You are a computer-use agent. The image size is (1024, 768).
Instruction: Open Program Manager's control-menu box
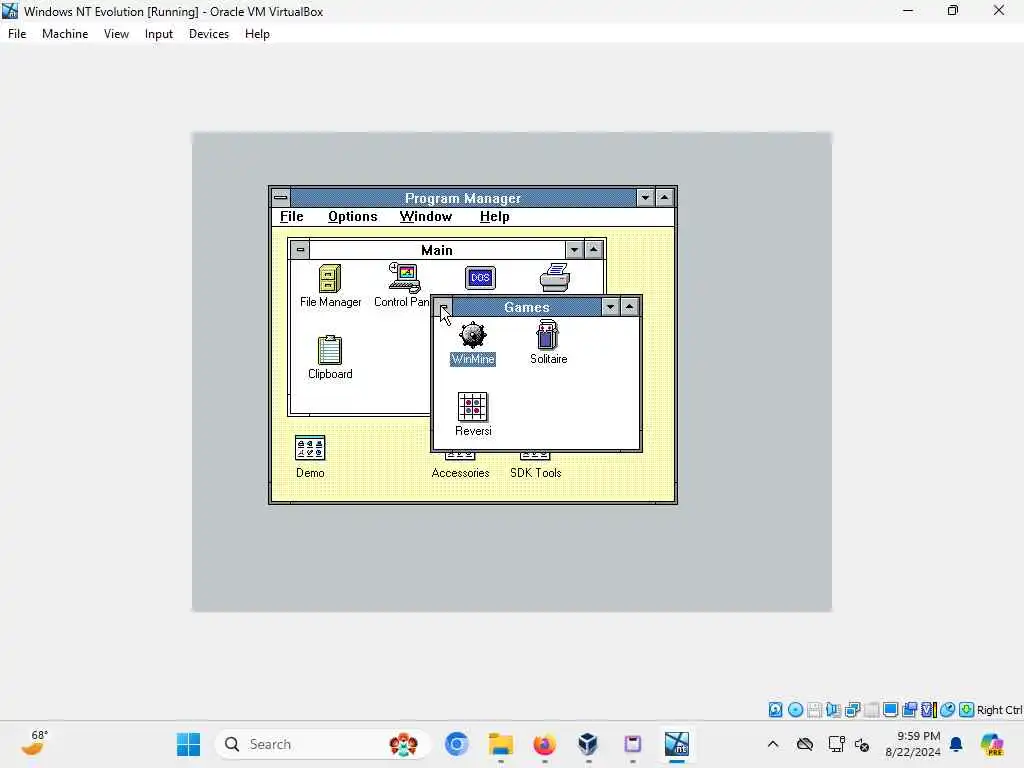pos(281,197)
